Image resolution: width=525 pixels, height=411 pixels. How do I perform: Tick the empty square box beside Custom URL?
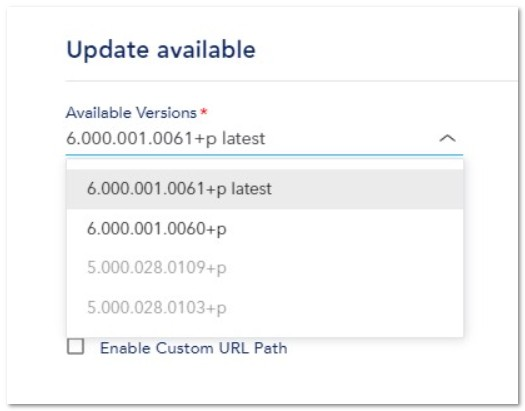[76, 346]
